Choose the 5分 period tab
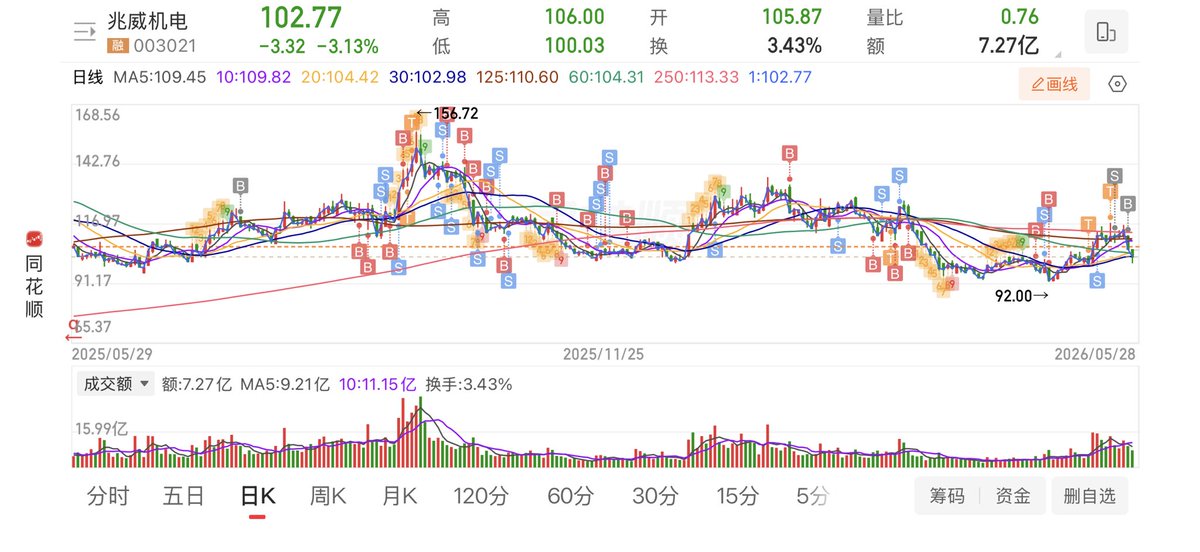1200x552 pixels. coord(813,495)
